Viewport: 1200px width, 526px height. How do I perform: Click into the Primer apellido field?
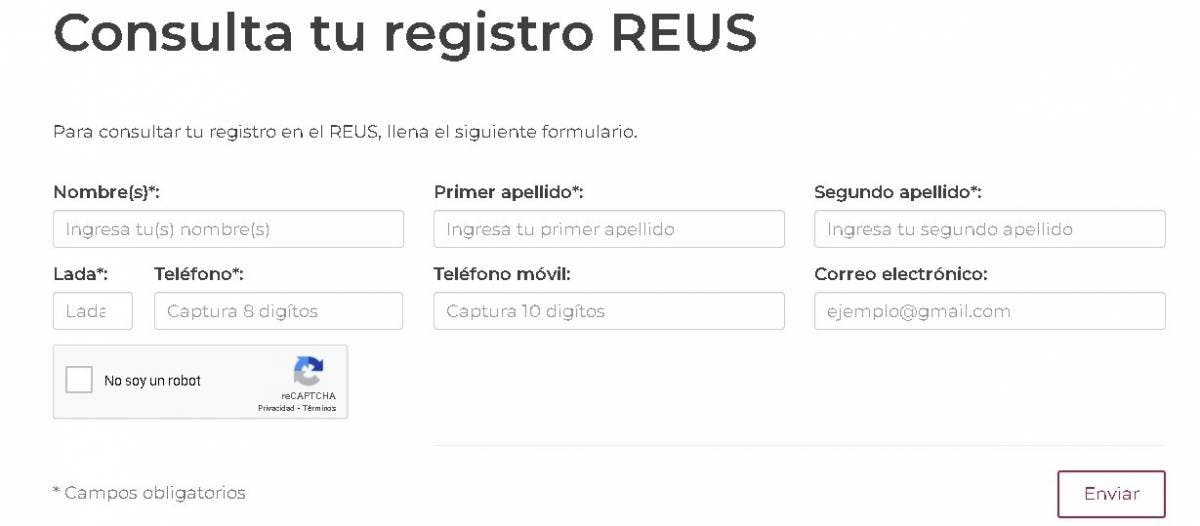[x=608, y=229]
